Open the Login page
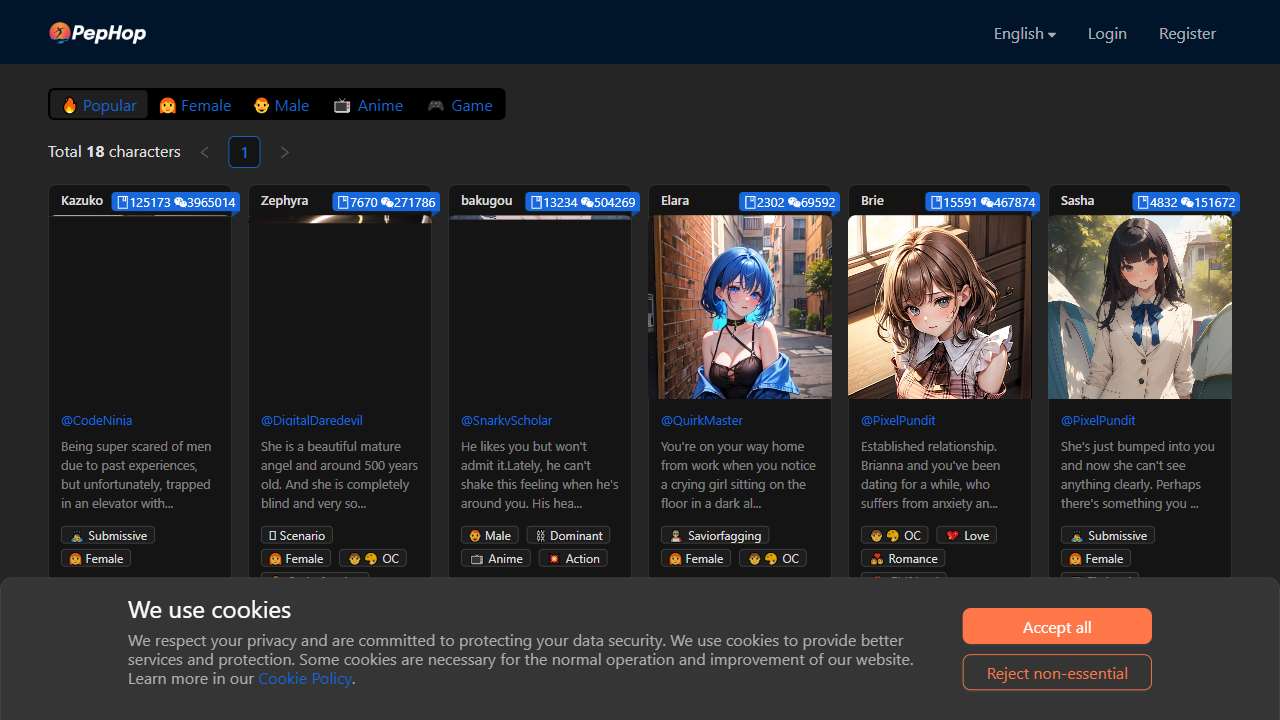 (1107, 33)
